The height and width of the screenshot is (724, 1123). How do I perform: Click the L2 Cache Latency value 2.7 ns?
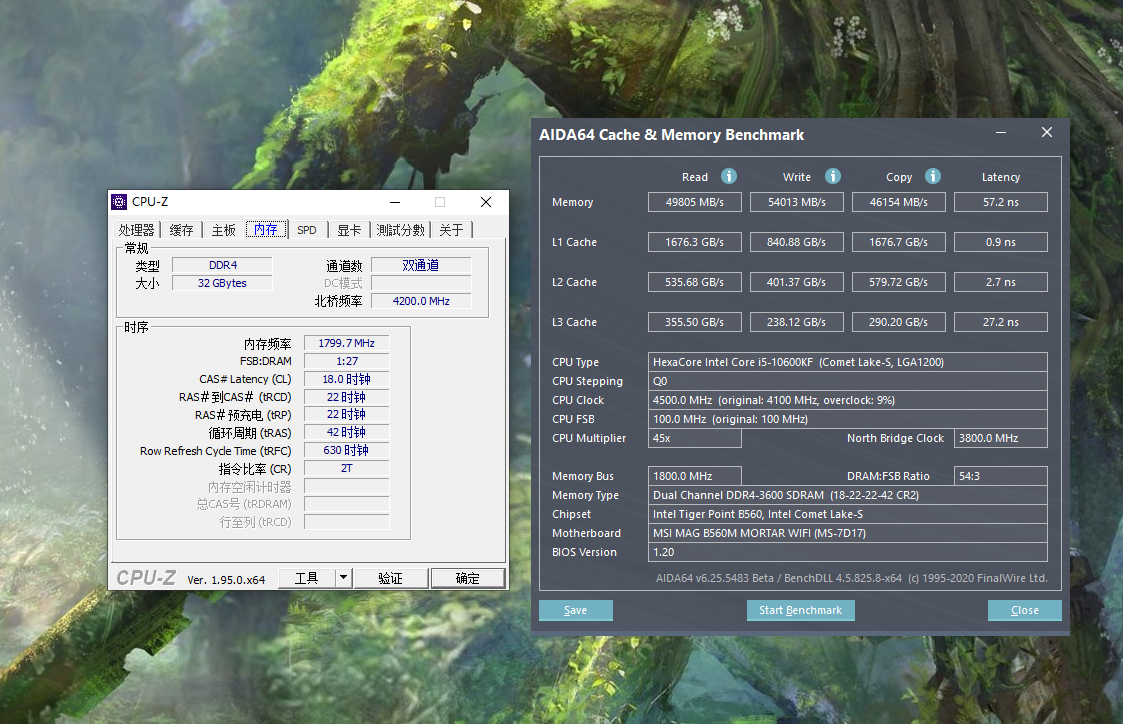(1001, 282)
